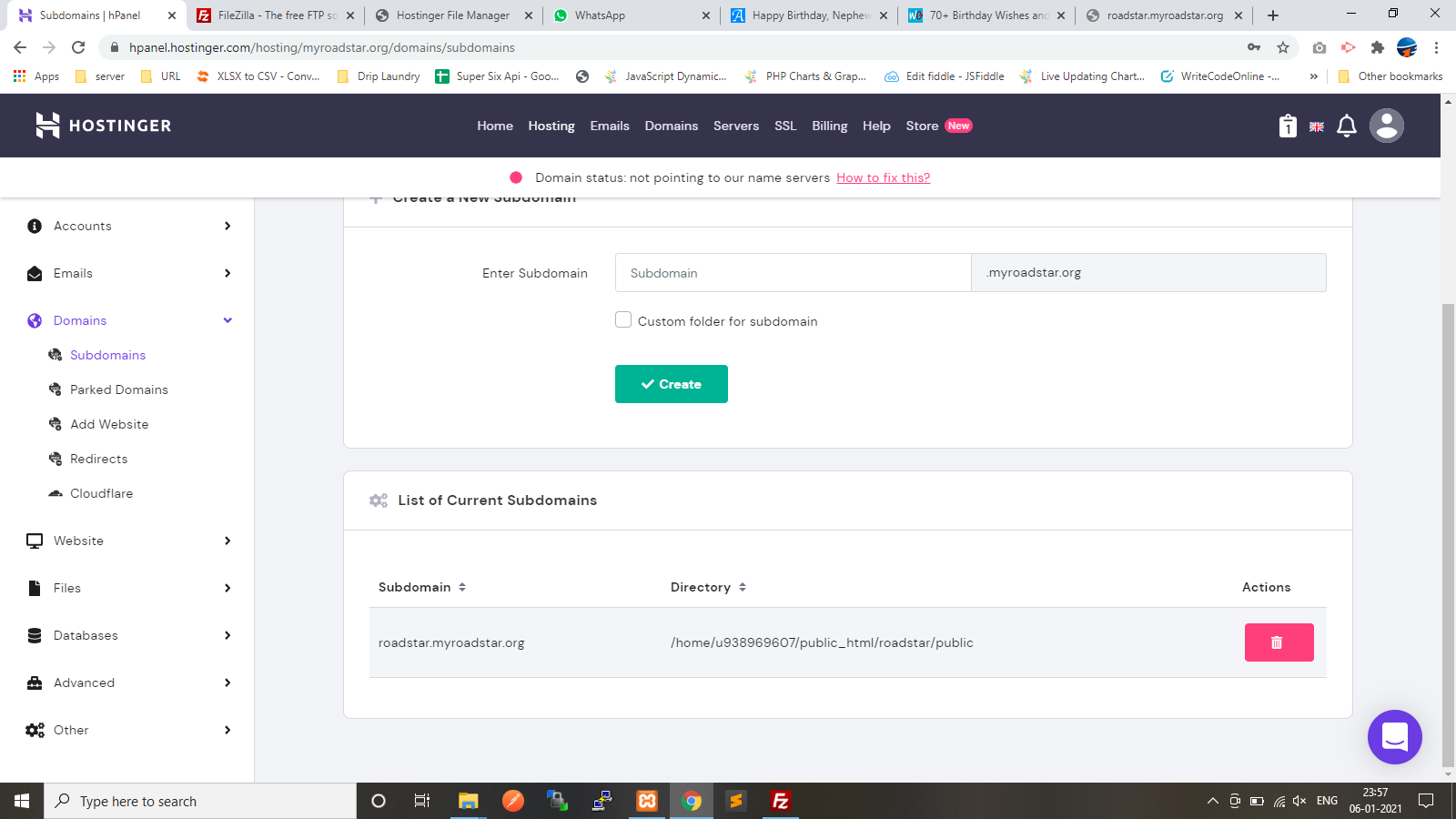Open the user profile avatar menu
Screen dimensions: 1456x819
click(x=1386, y=126)
